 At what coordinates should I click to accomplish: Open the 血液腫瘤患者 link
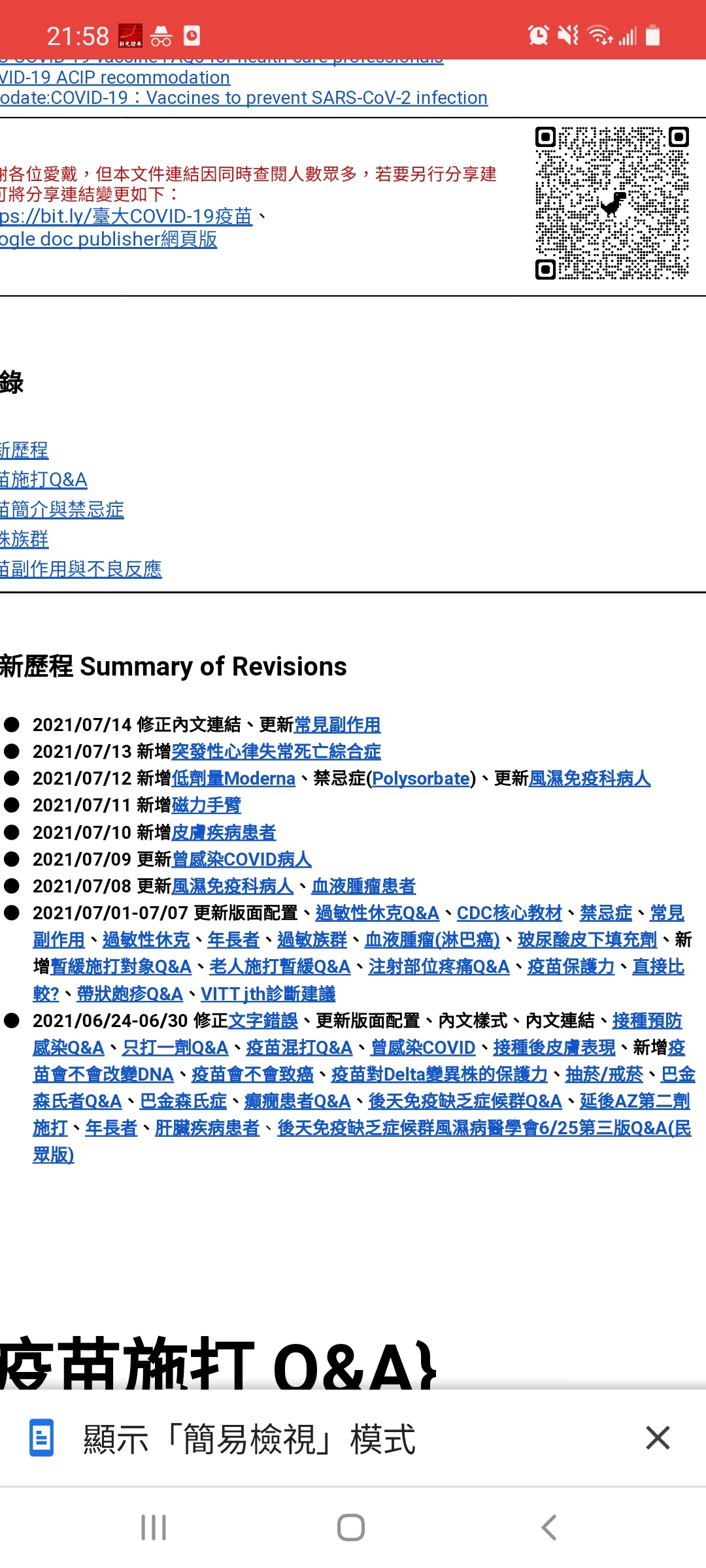pos(363,886)
